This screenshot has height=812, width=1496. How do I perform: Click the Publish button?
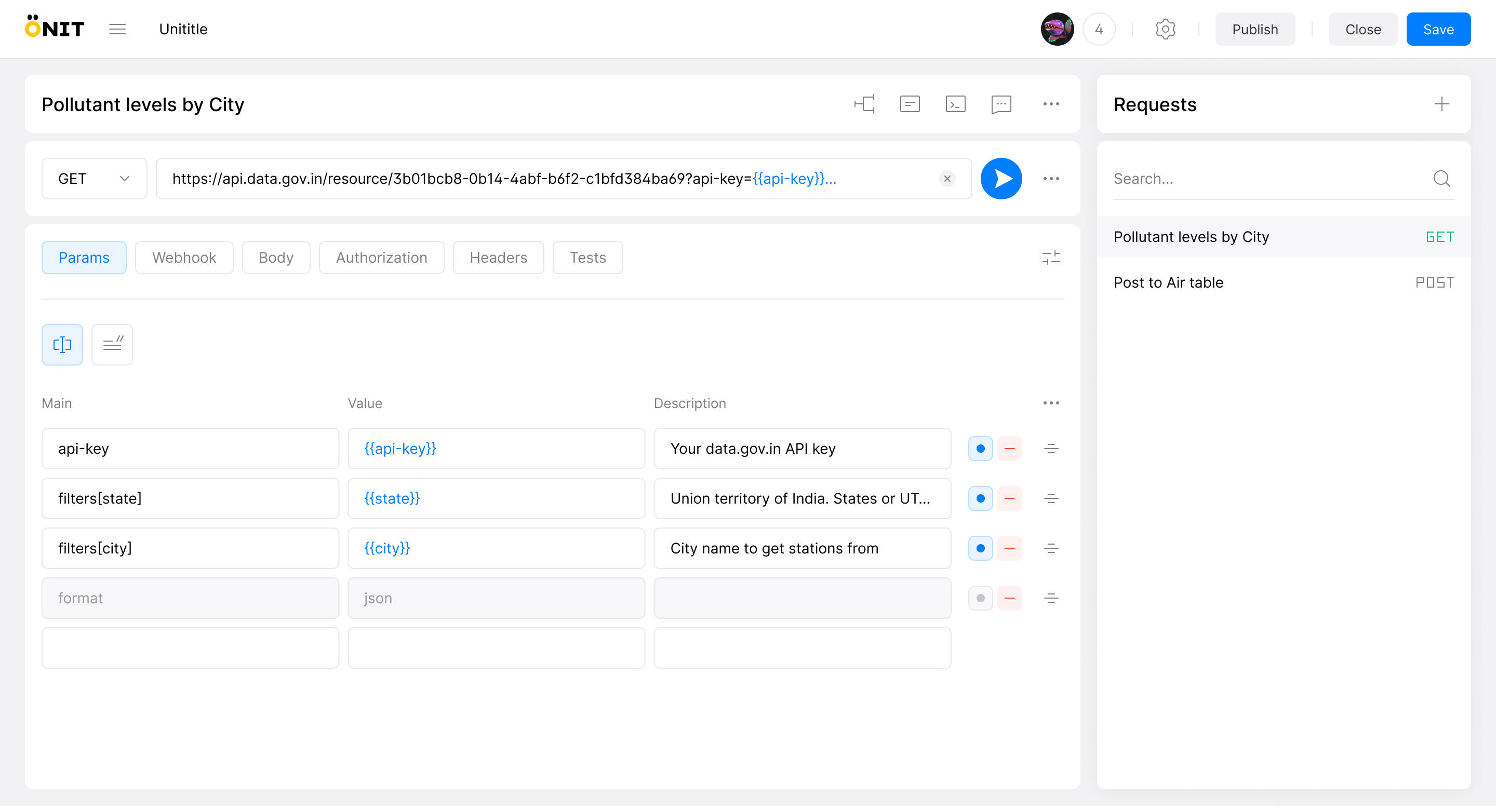pos(1254,29)
